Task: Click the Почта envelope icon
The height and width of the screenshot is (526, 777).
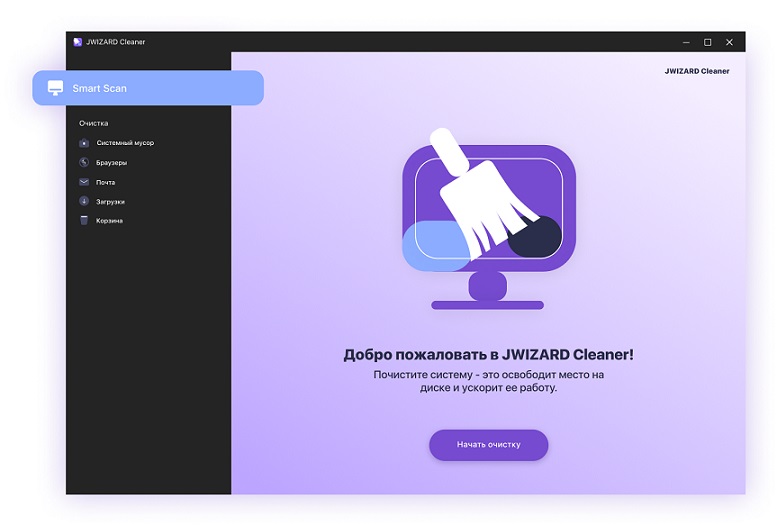Action: [84, 182]
